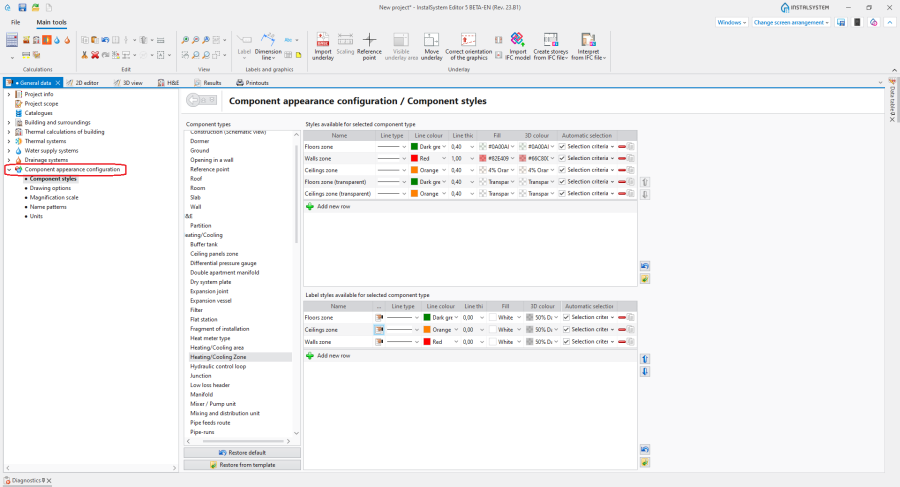Open the Printouts tab
This screenshot has height=487, width=900.
tap(253, 83)
